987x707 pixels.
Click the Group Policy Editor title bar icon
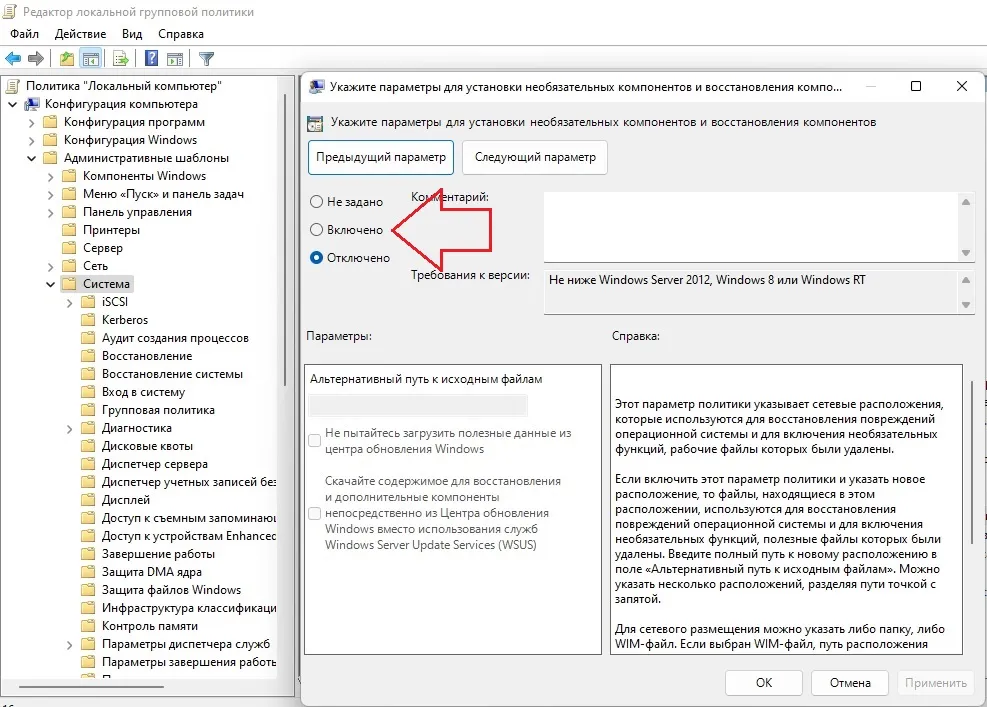coord(10,12)
